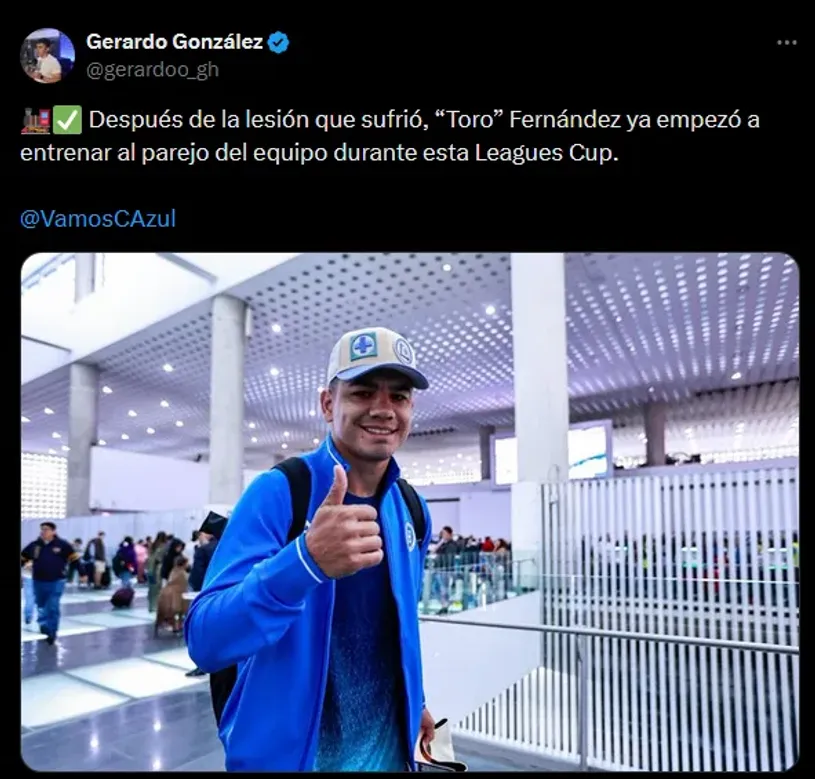Click the club crest on the blue jacket

click(x=410, y=535)
